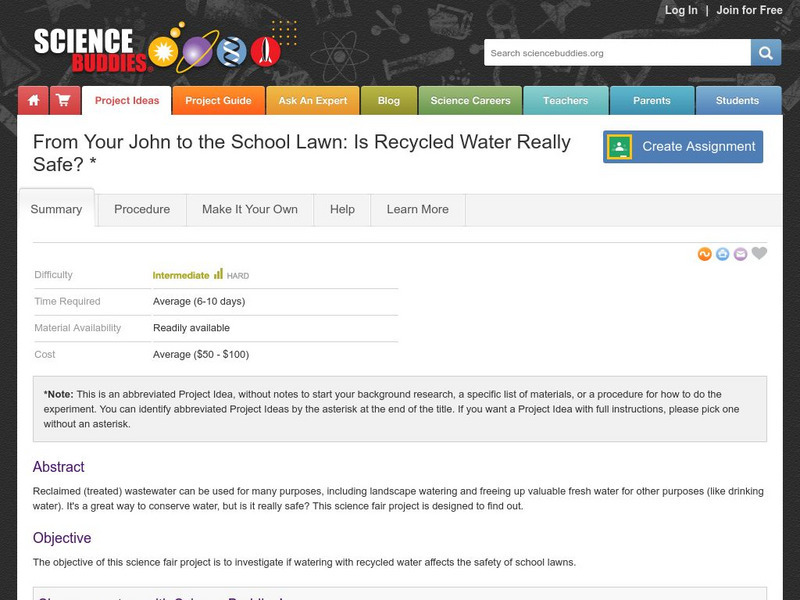
Task: Click the magnifying glass search button
Action: (x=766, y=53)
